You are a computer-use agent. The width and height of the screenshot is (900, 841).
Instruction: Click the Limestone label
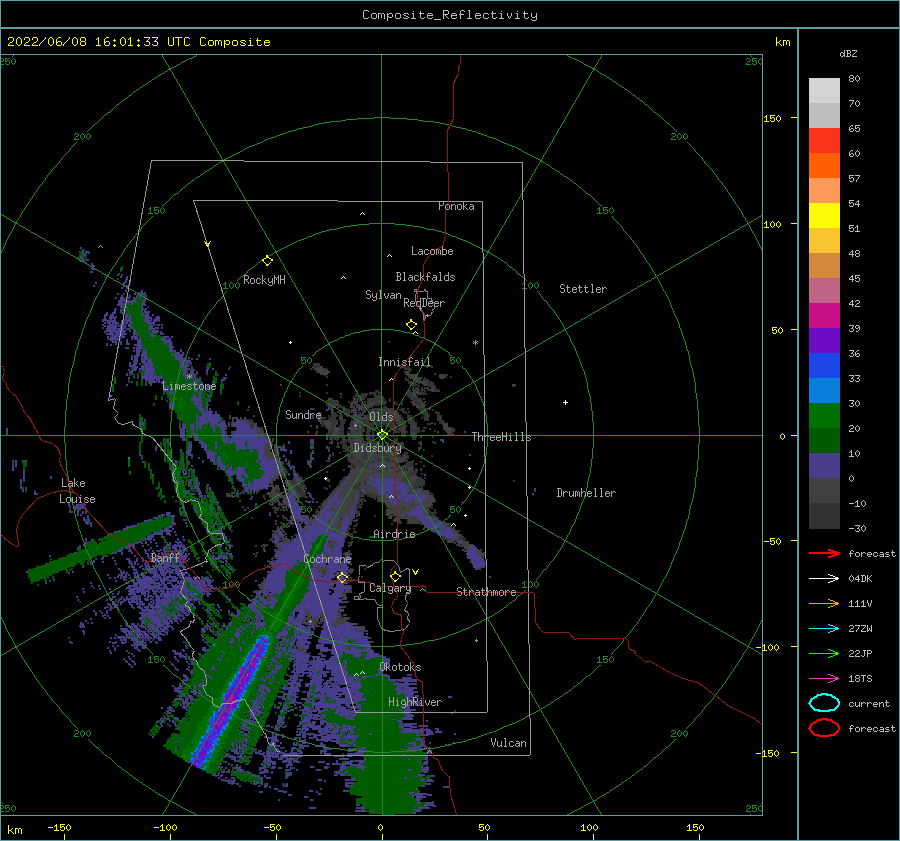pos(189,386)
